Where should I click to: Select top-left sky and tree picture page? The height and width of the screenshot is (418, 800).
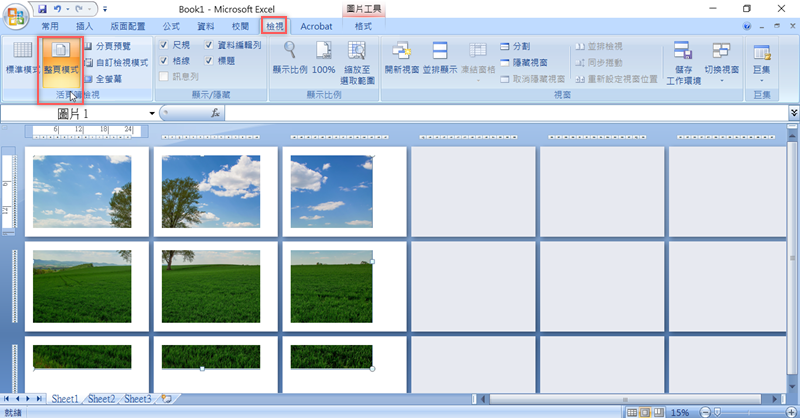pos(82,191)
